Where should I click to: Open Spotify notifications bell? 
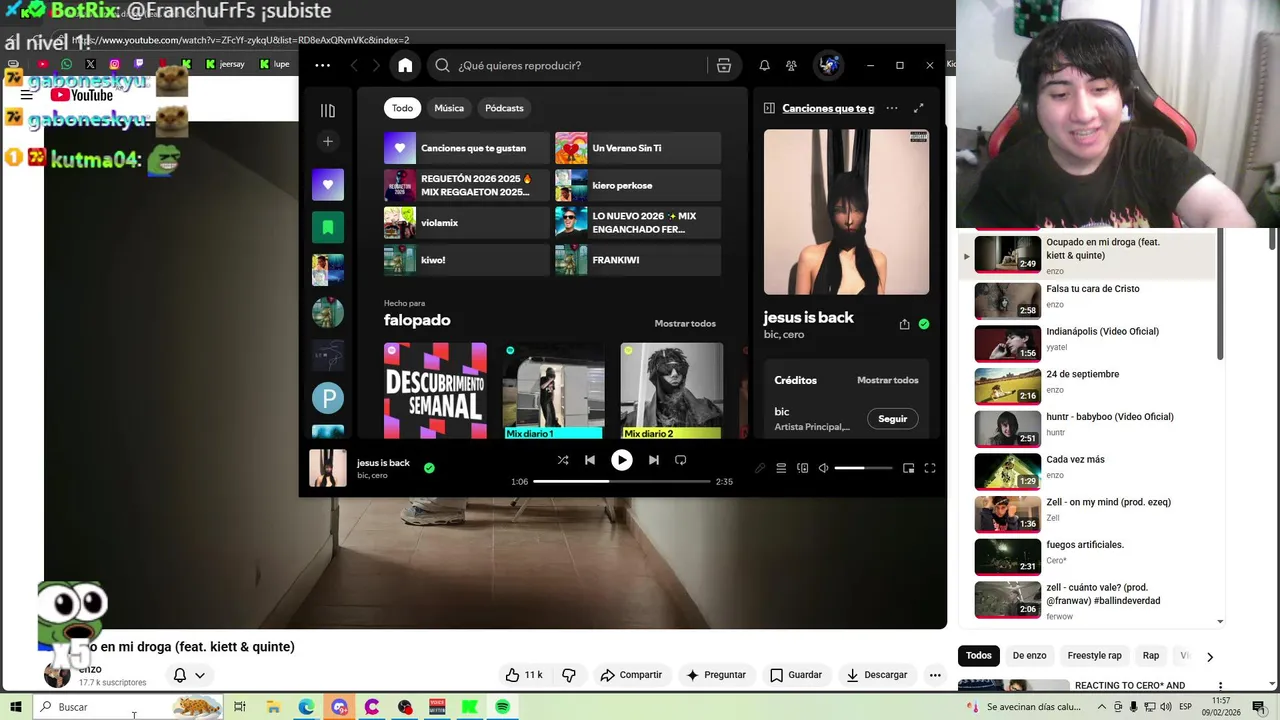pyautogui.click(x=764, y=65)
